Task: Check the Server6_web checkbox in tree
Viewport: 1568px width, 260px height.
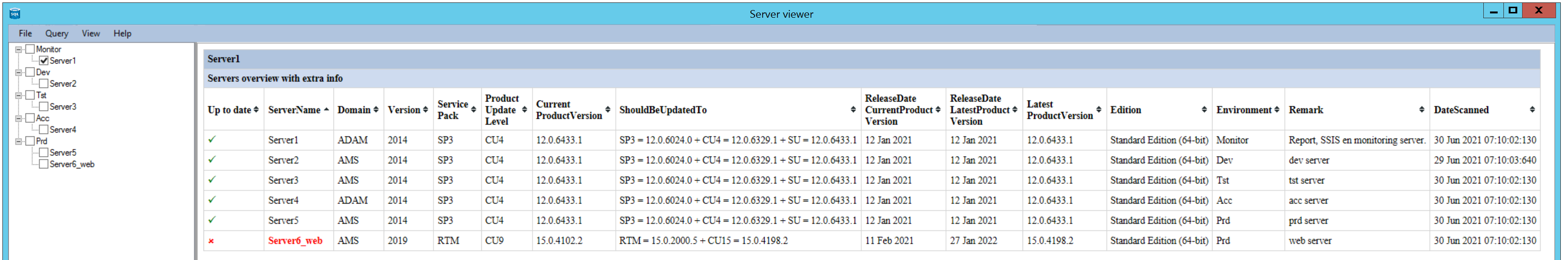Action: pyautogui.click(x=44, y=164)
